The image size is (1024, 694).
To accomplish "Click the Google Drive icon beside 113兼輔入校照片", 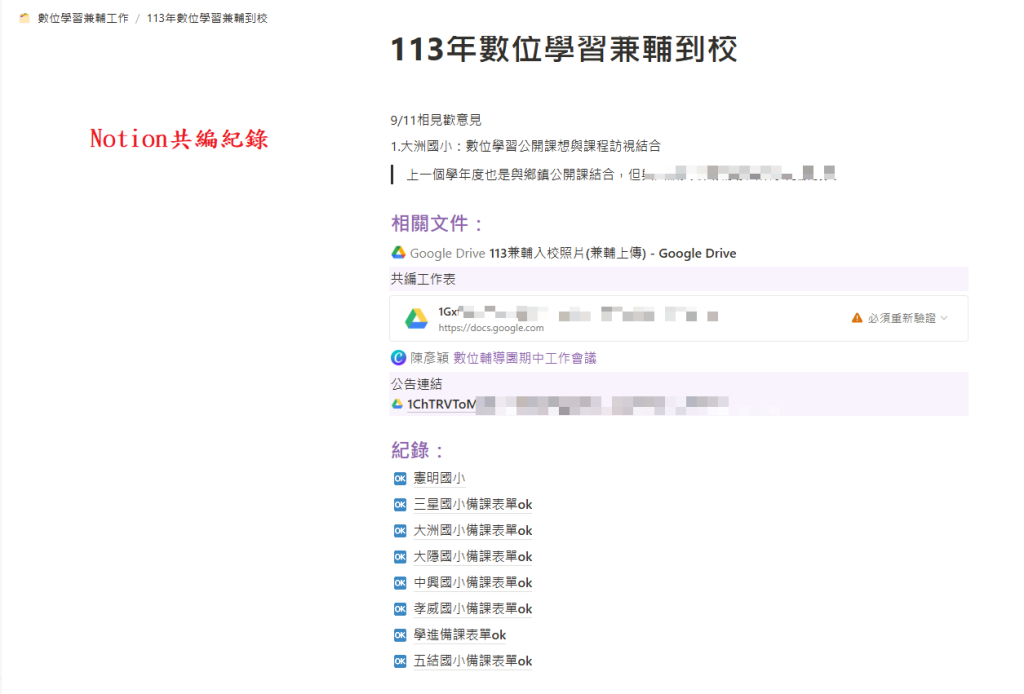I will pyautogui.click(x=398, y=253).
